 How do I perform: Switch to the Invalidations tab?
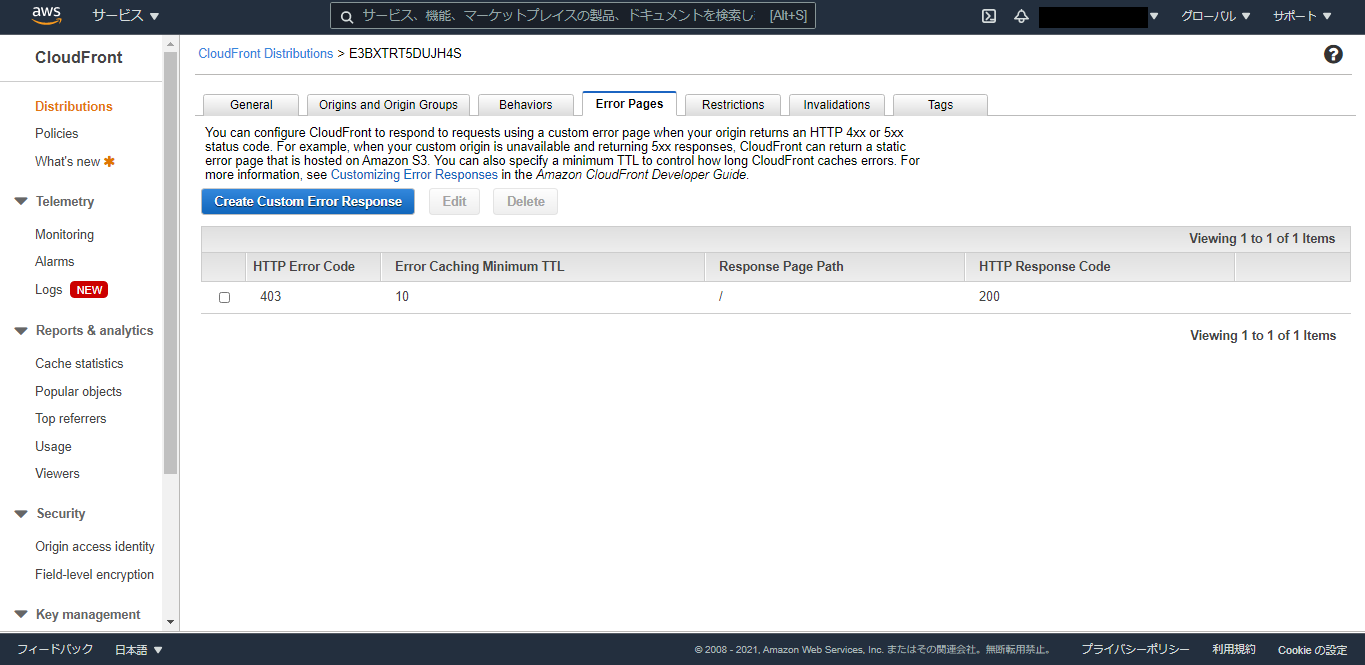coord(837,105)
